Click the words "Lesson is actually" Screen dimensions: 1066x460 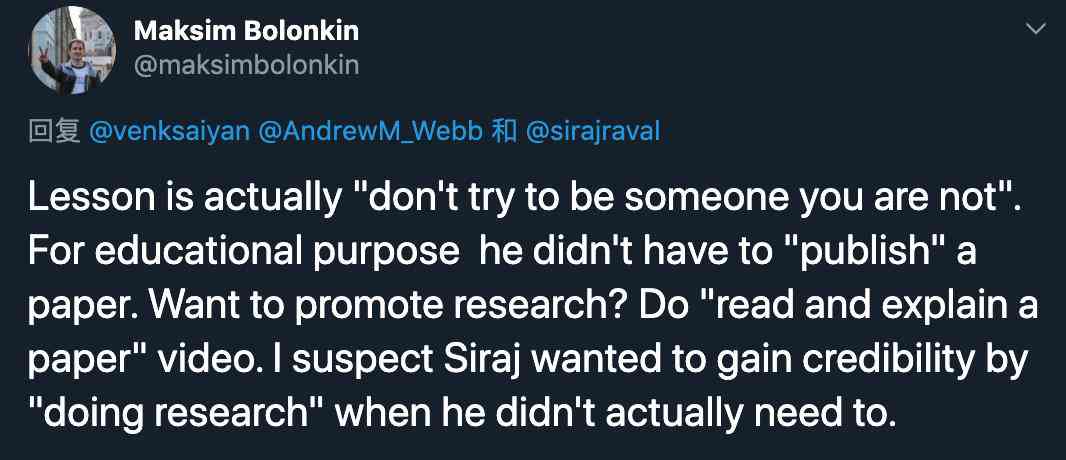pos(184,198)
